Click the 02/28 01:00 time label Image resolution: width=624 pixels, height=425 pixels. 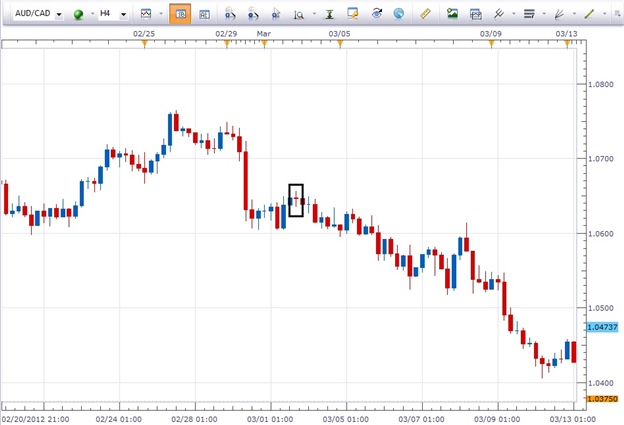[x=194, y=419]
